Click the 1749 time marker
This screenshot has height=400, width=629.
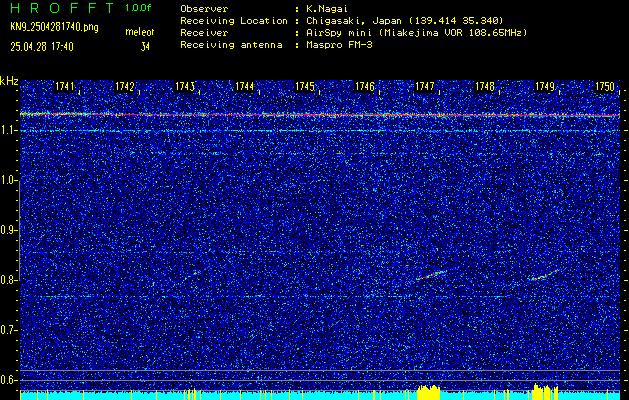tap(545, 86)
